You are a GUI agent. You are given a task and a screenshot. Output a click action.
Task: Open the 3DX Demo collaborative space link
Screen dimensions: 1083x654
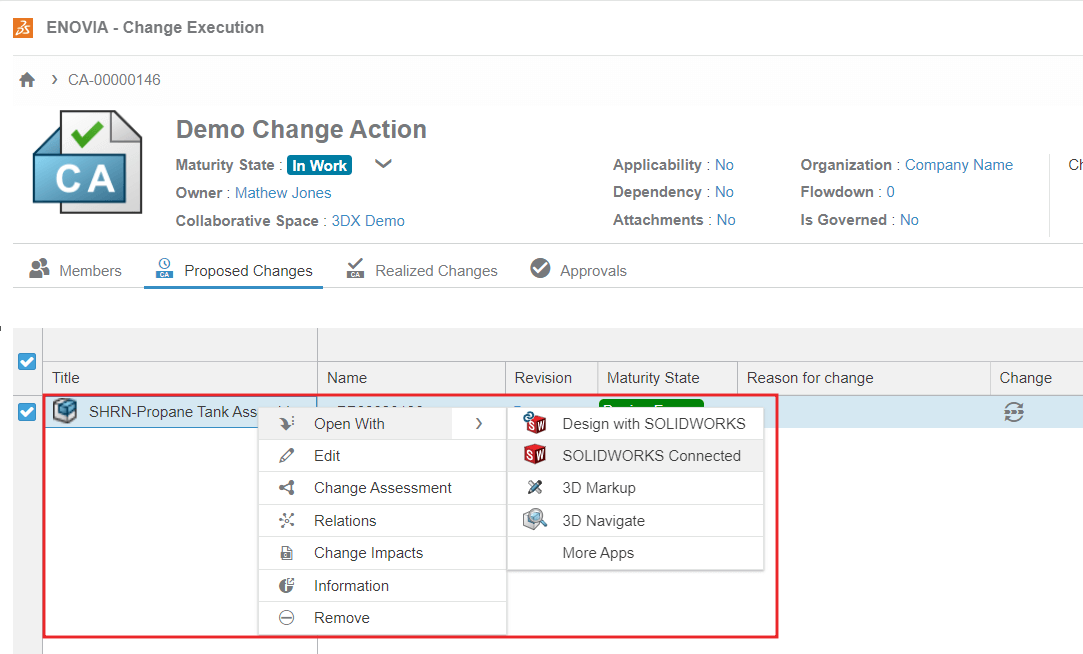pyautogui.click(x=368, y=221)
